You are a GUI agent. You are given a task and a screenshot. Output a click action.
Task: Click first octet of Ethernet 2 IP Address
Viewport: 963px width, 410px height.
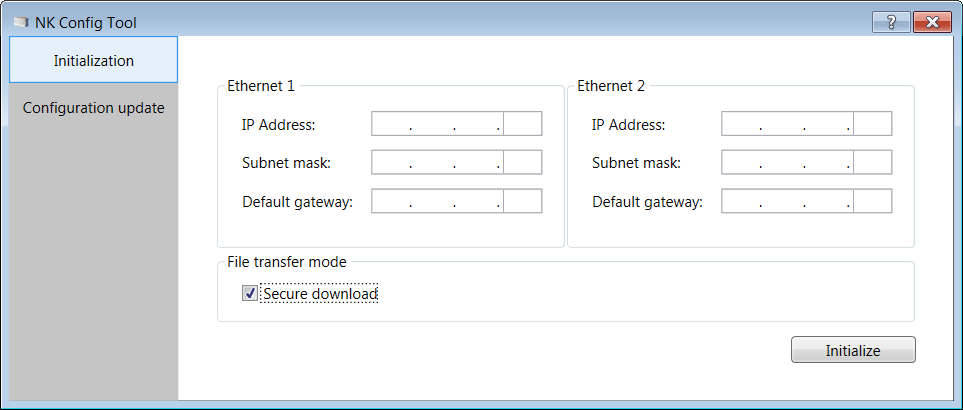pyautogui.click(x=741, y=124)
